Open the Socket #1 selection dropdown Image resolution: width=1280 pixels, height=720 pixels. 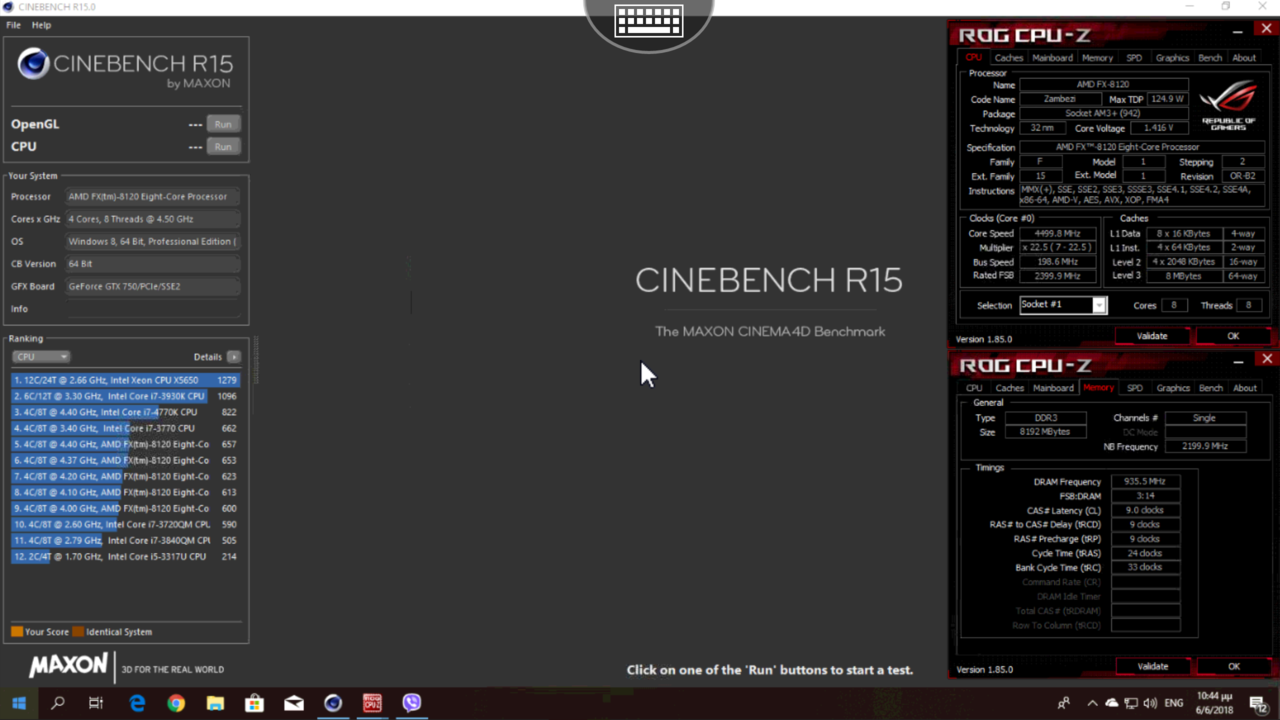click(1063, 305)
